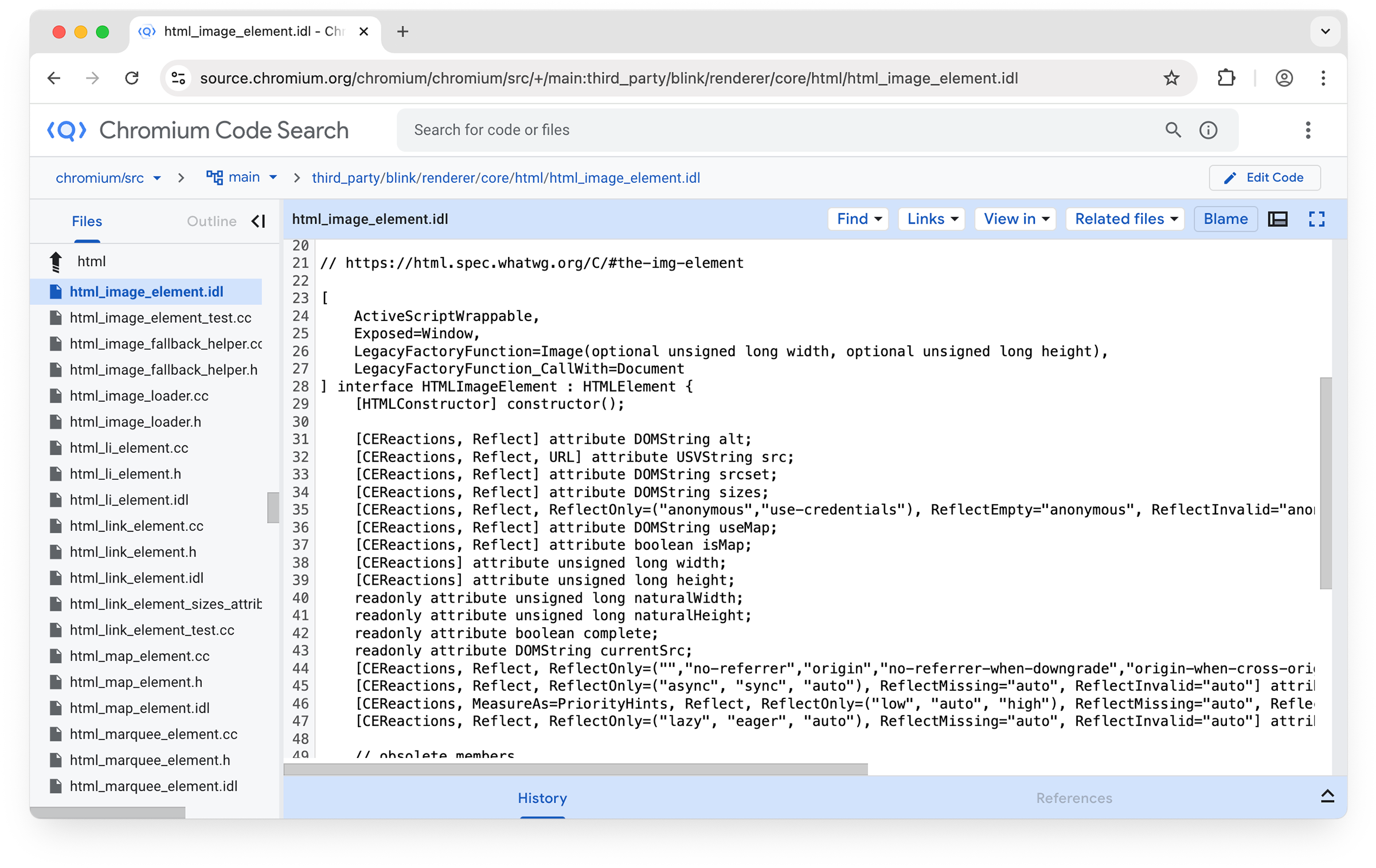
Task: Open the browser extensions puzzle icon
Action: click(1225, 78)
